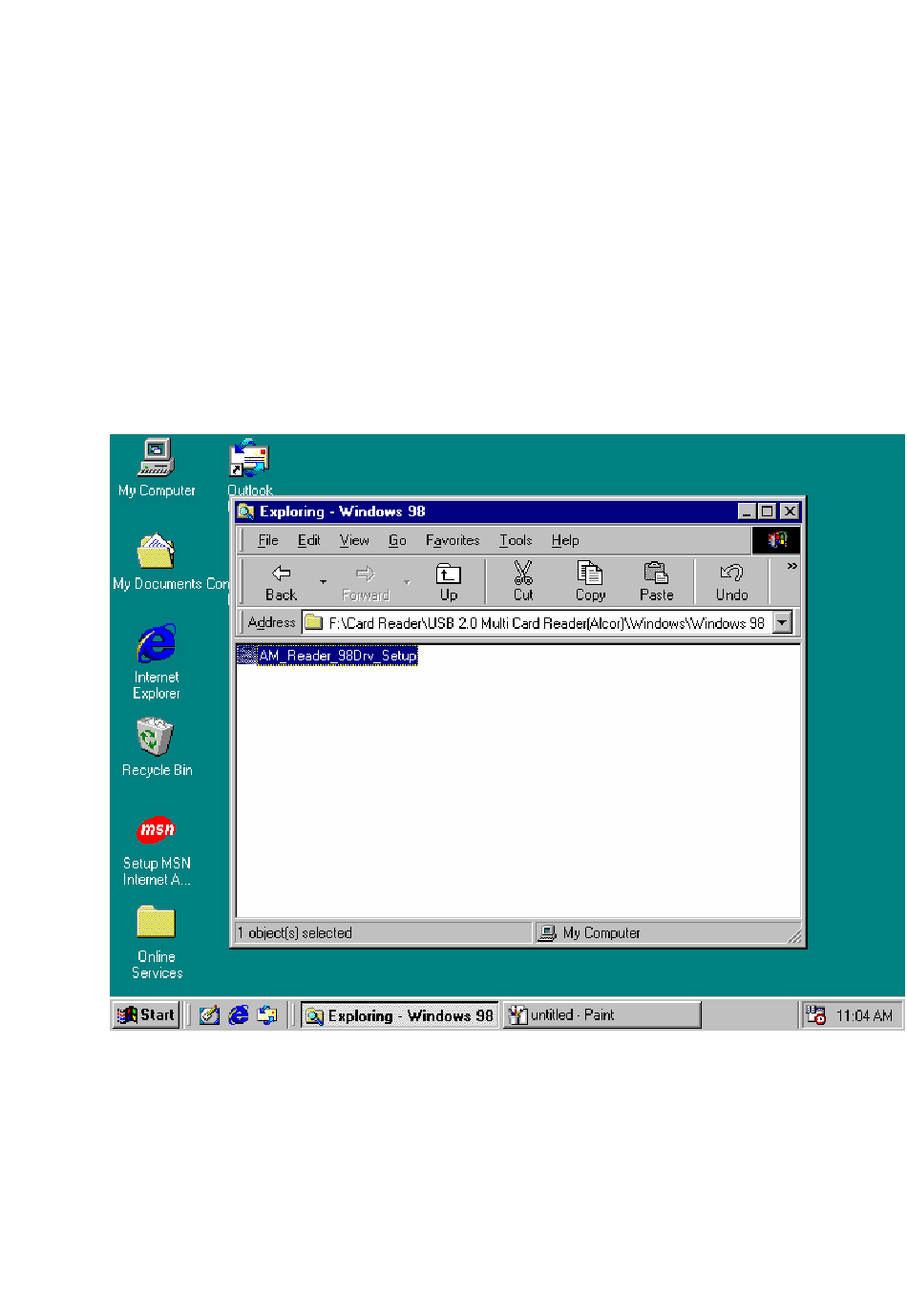907x1316 pixels.
Task: Open the Tools menu
Action: coord(516,540)
